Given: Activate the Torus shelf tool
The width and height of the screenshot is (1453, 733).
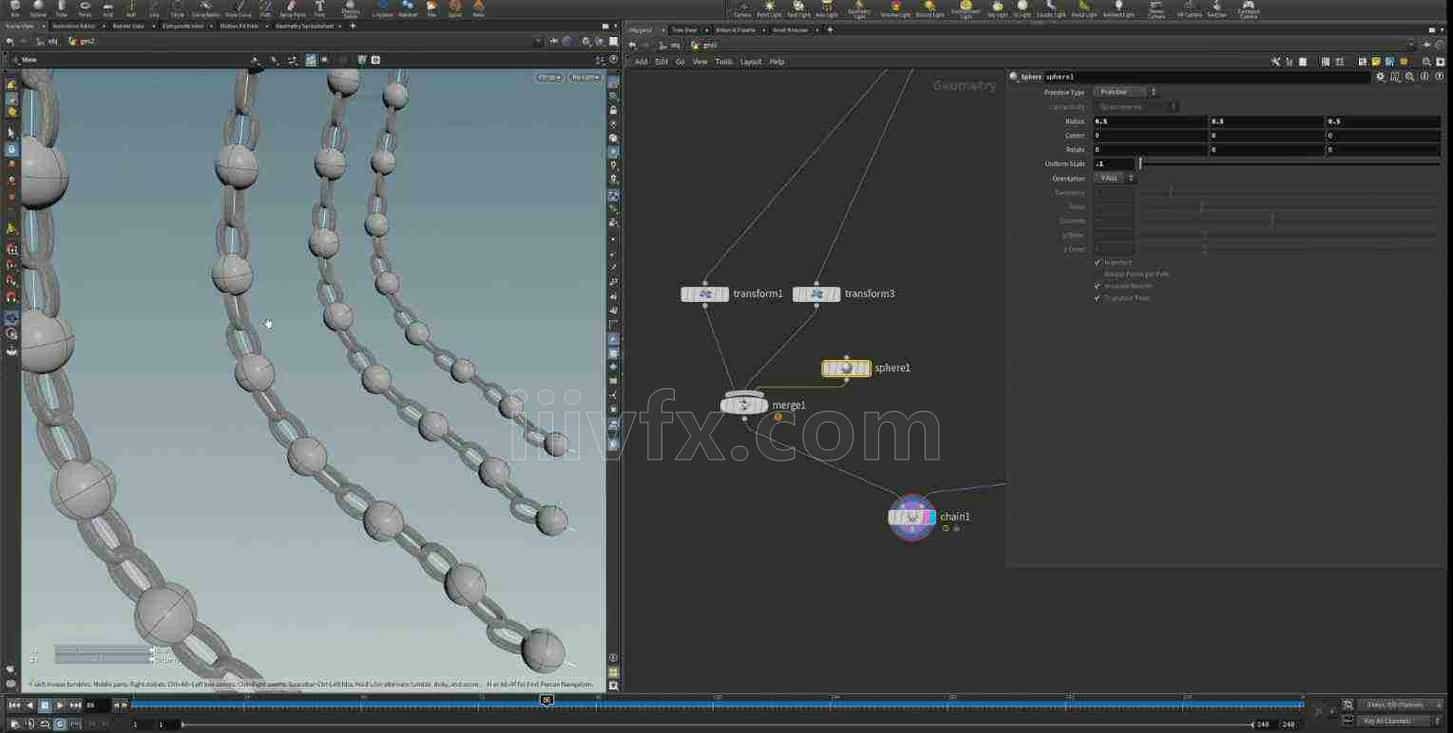Looking at the screenshot, I should point(85,8).
